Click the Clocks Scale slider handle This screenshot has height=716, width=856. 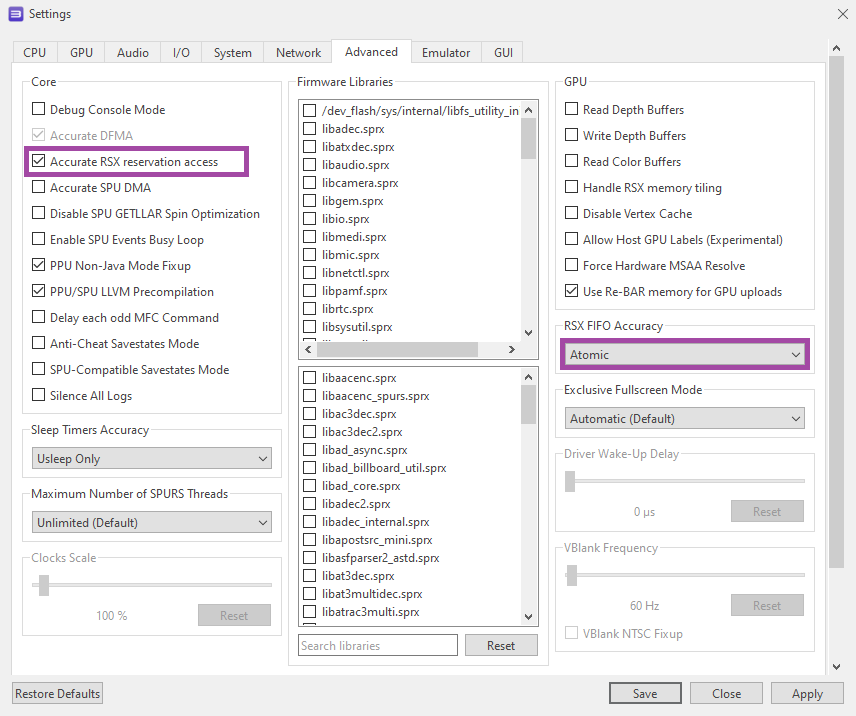coord(44,585)
